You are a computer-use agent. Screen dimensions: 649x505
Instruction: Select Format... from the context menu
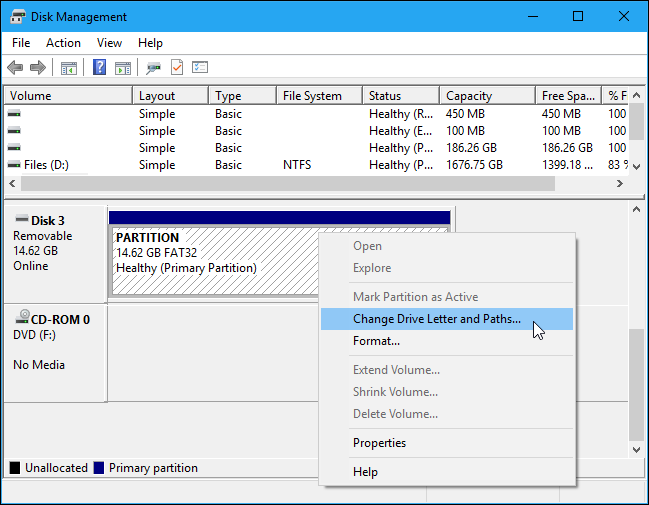pyautogui.click(x=376, y=341)
